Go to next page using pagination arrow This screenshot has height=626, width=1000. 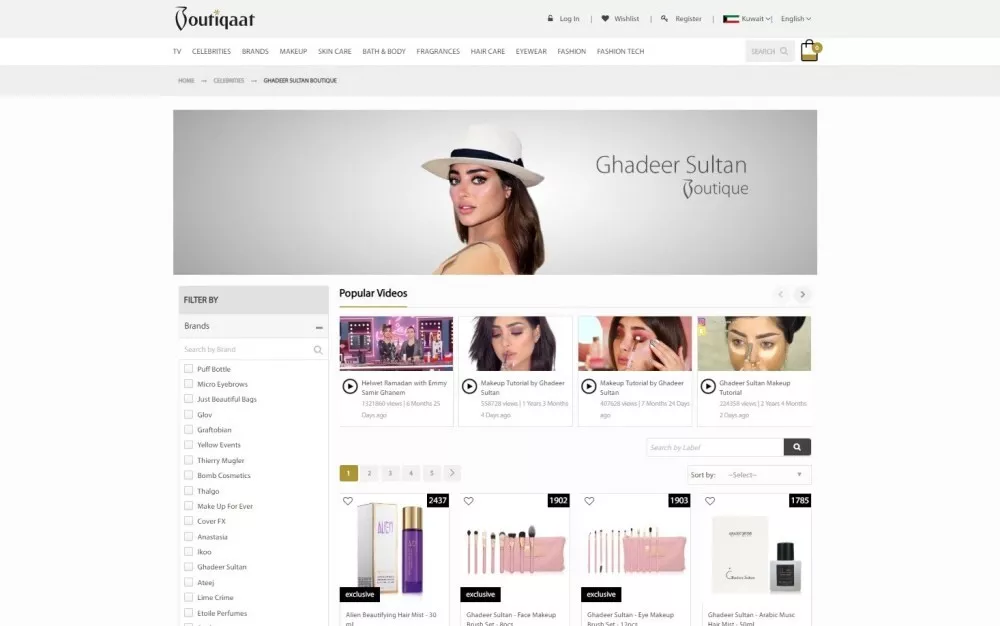(x=452, y=473)
